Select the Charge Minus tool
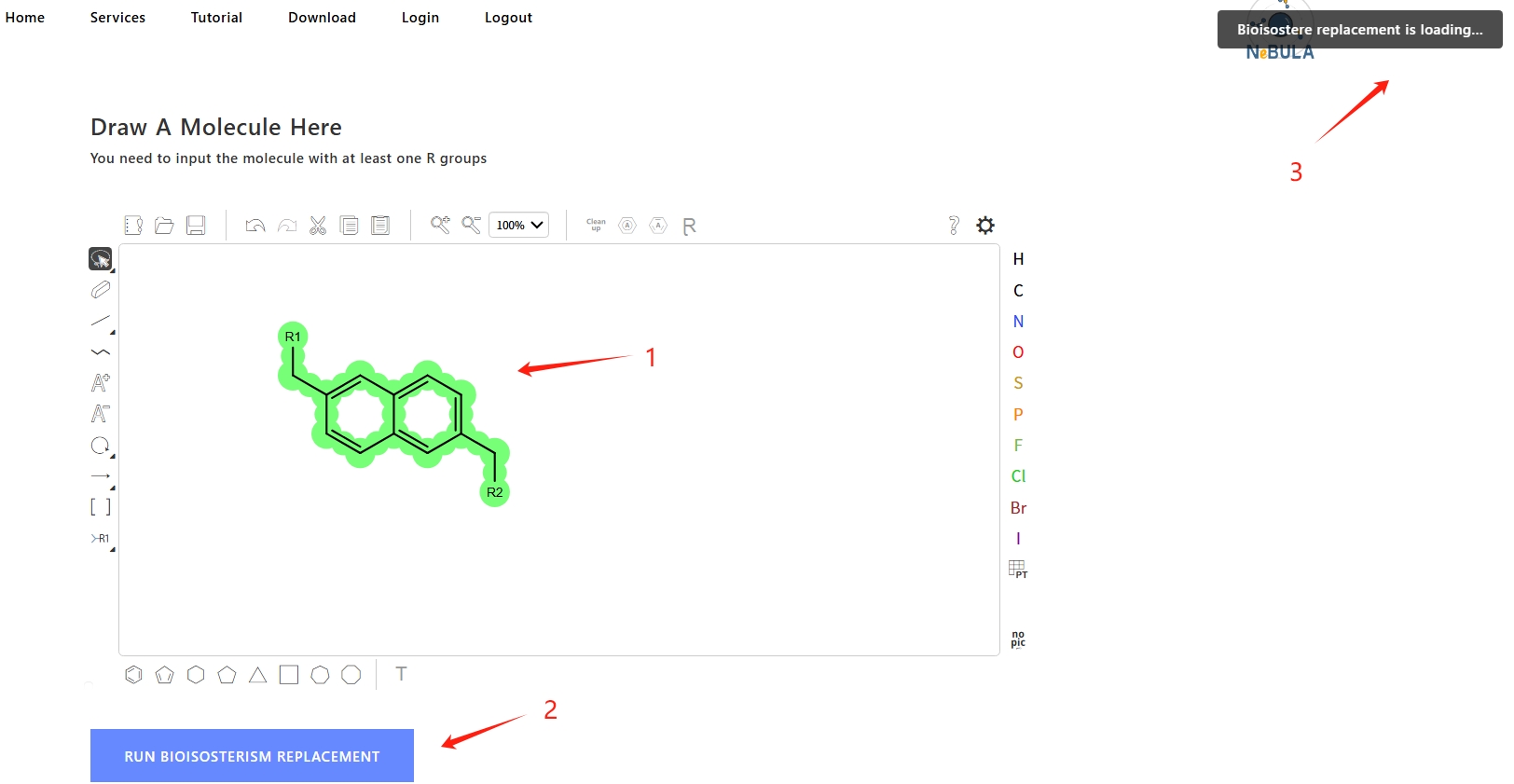This screenshot has height=784, width=1514. [x=101, y=414]
